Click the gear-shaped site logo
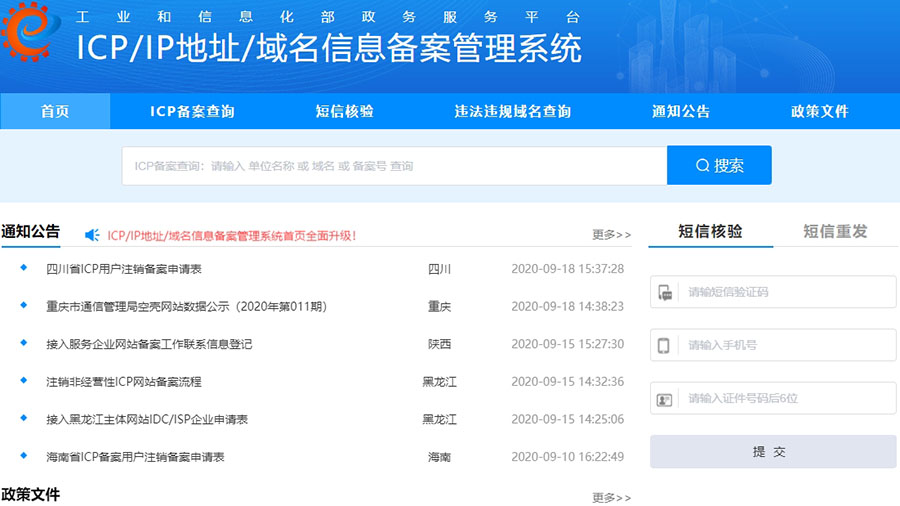 (x=30, y=32)
